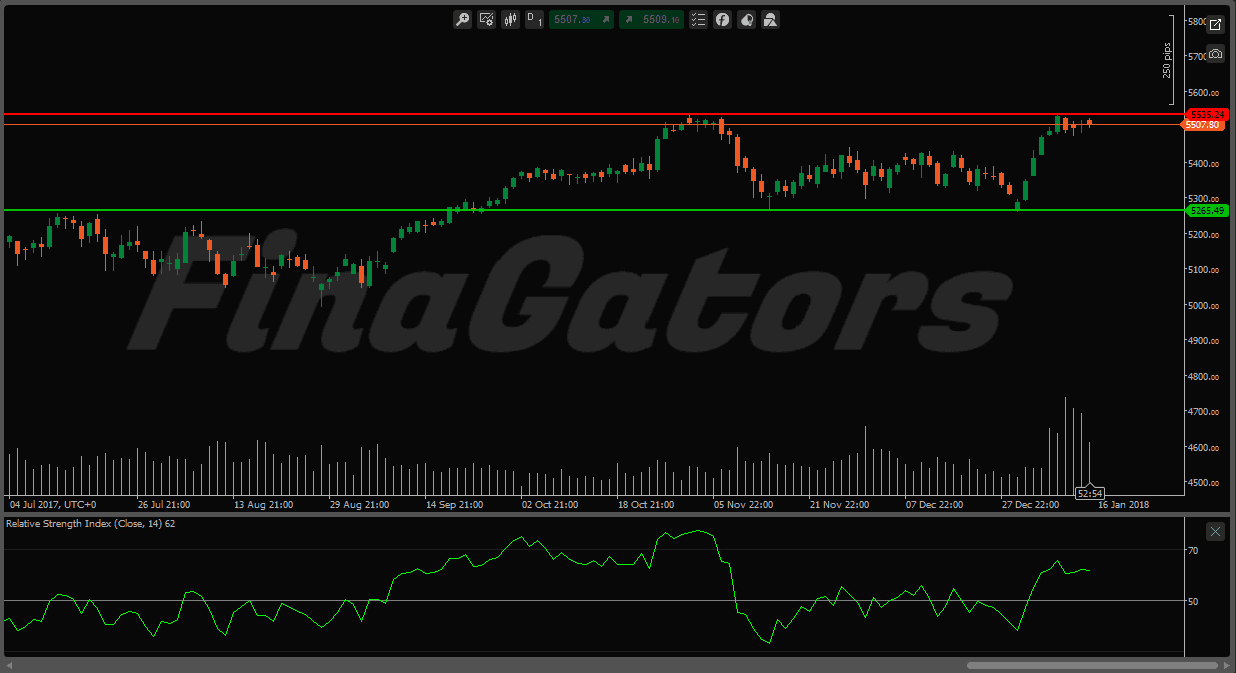Click the scrollbar left arrow

click(10, 665)
